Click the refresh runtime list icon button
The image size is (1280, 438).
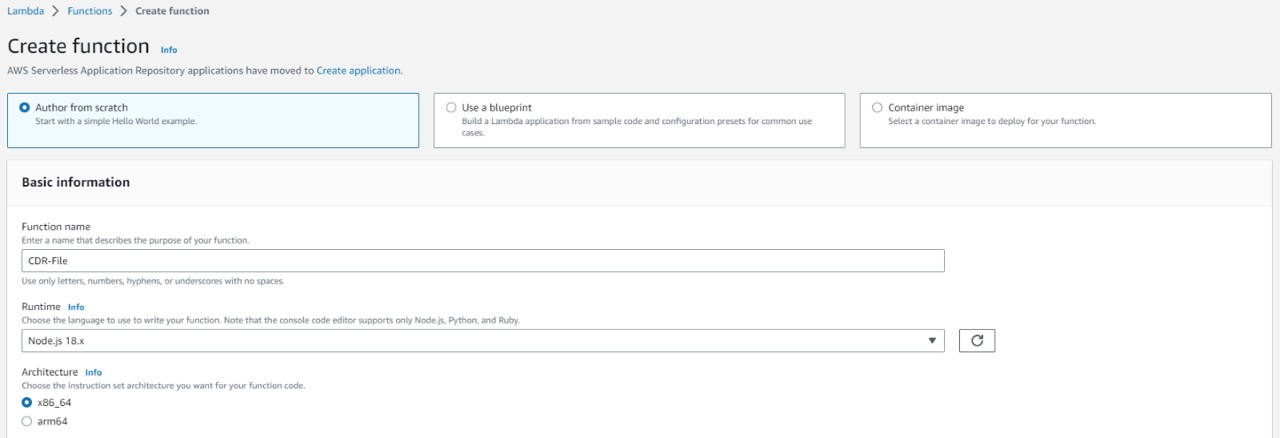point(976,340)
